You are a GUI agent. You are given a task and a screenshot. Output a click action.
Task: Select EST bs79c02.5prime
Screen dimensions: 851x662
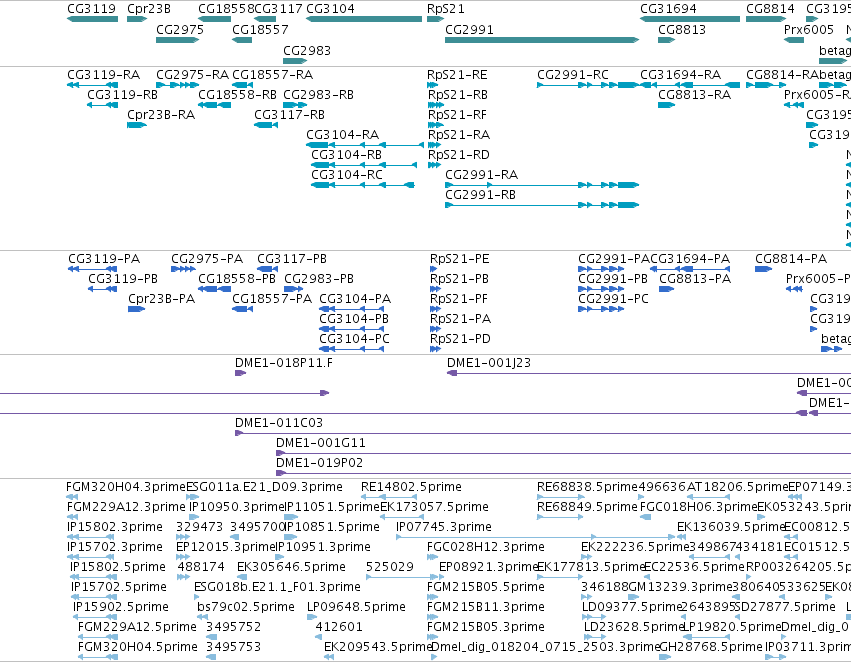246,607
